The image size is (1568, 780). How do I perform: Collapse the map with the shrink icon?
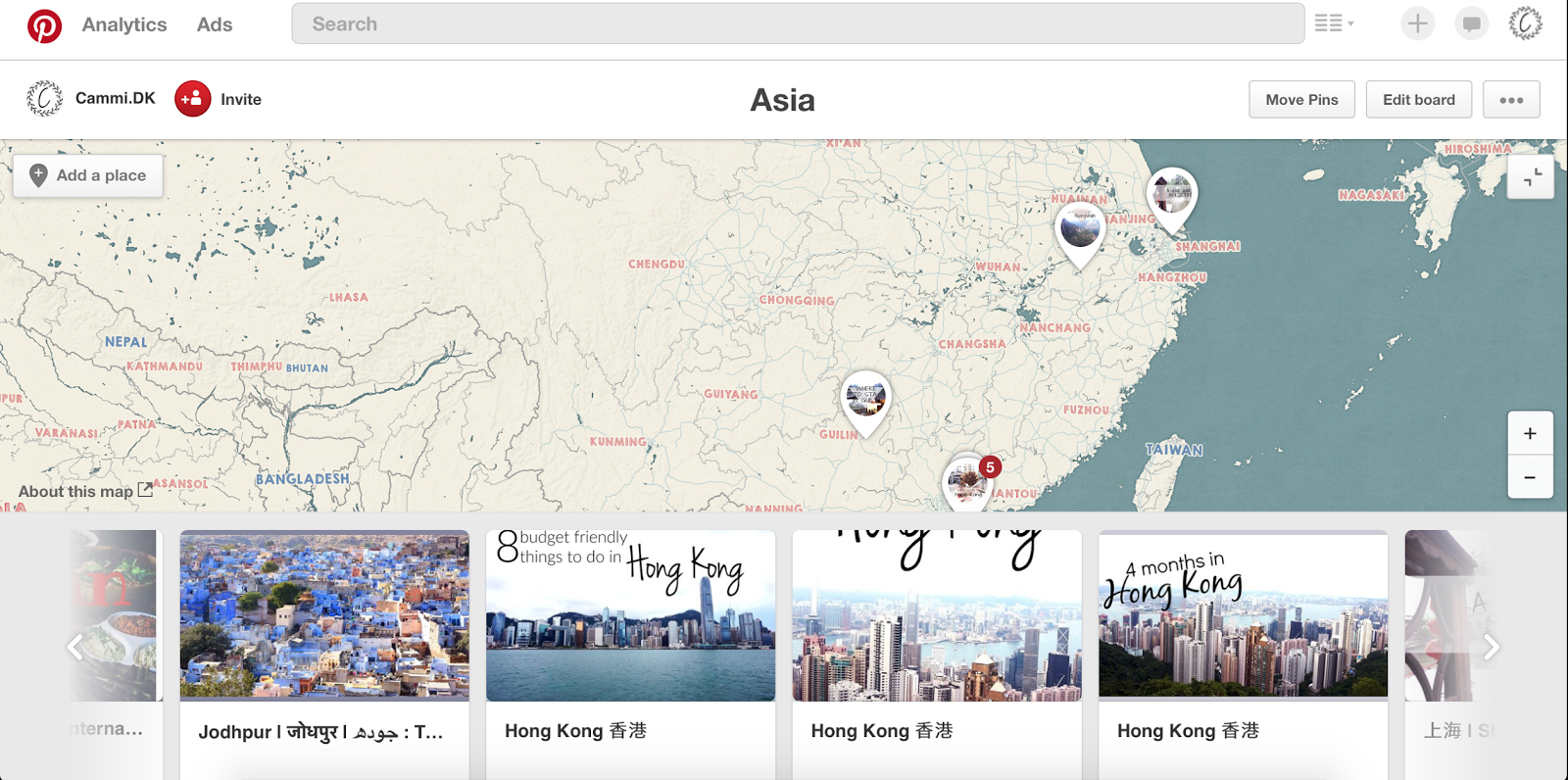(1531, 177)
